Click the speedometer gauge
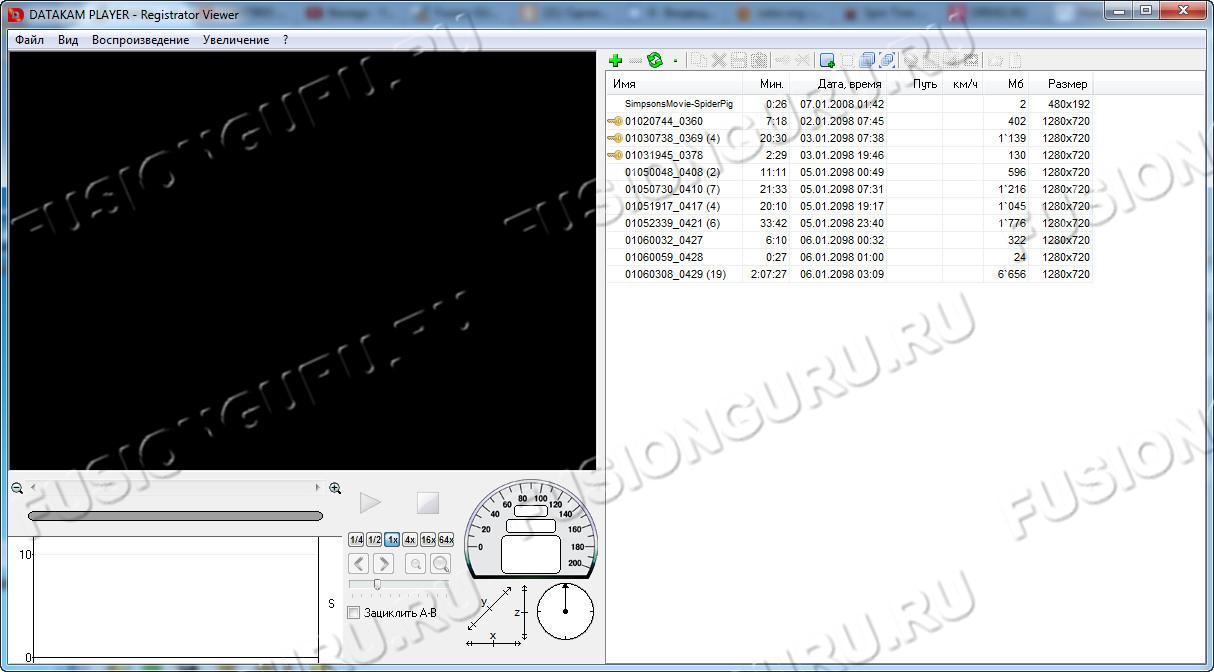Viewport: 1214px width, 672px height. 530,530
